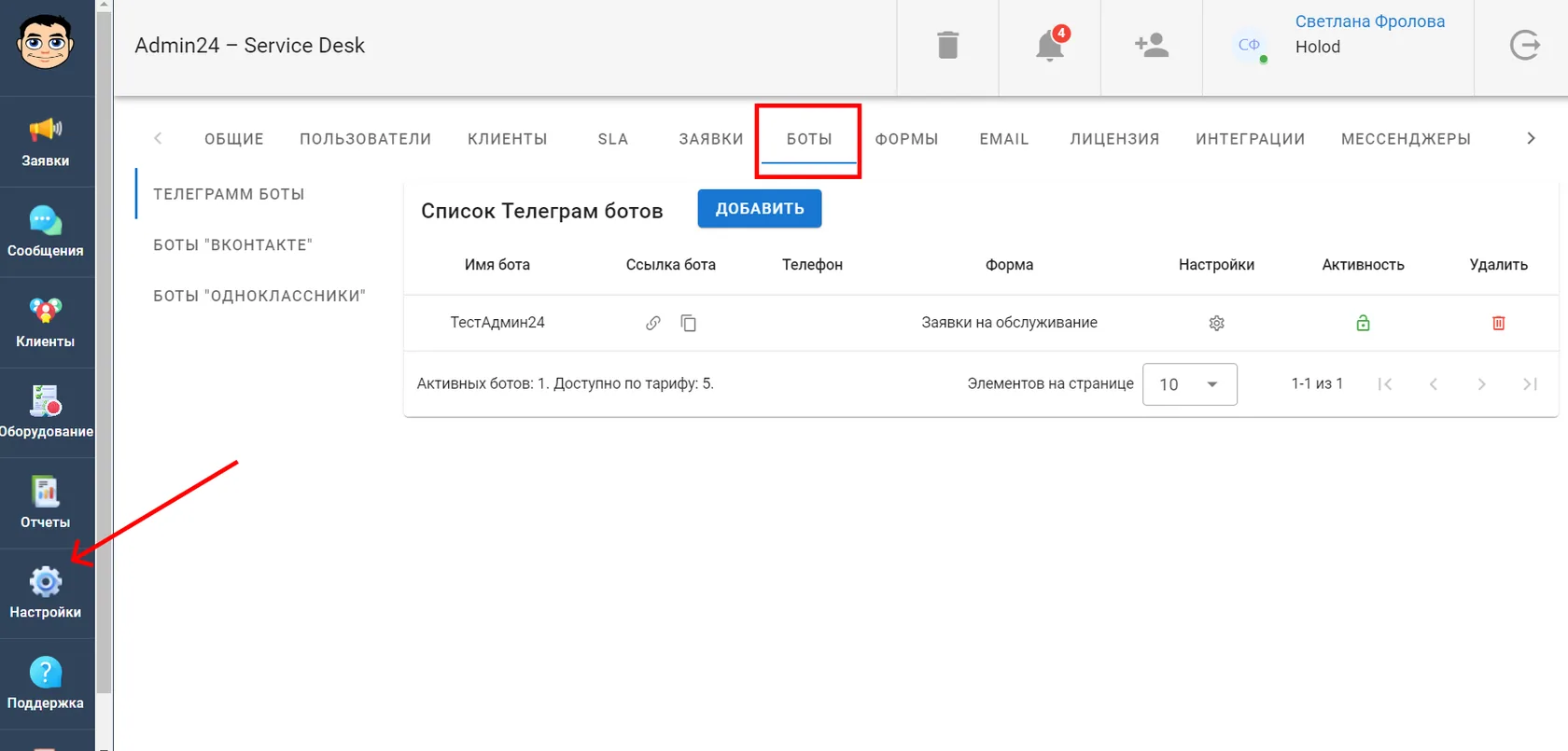This screenshot has width=1568, height=751.
Task: Click the Имя бота column header
Action: tap(497, 265)
